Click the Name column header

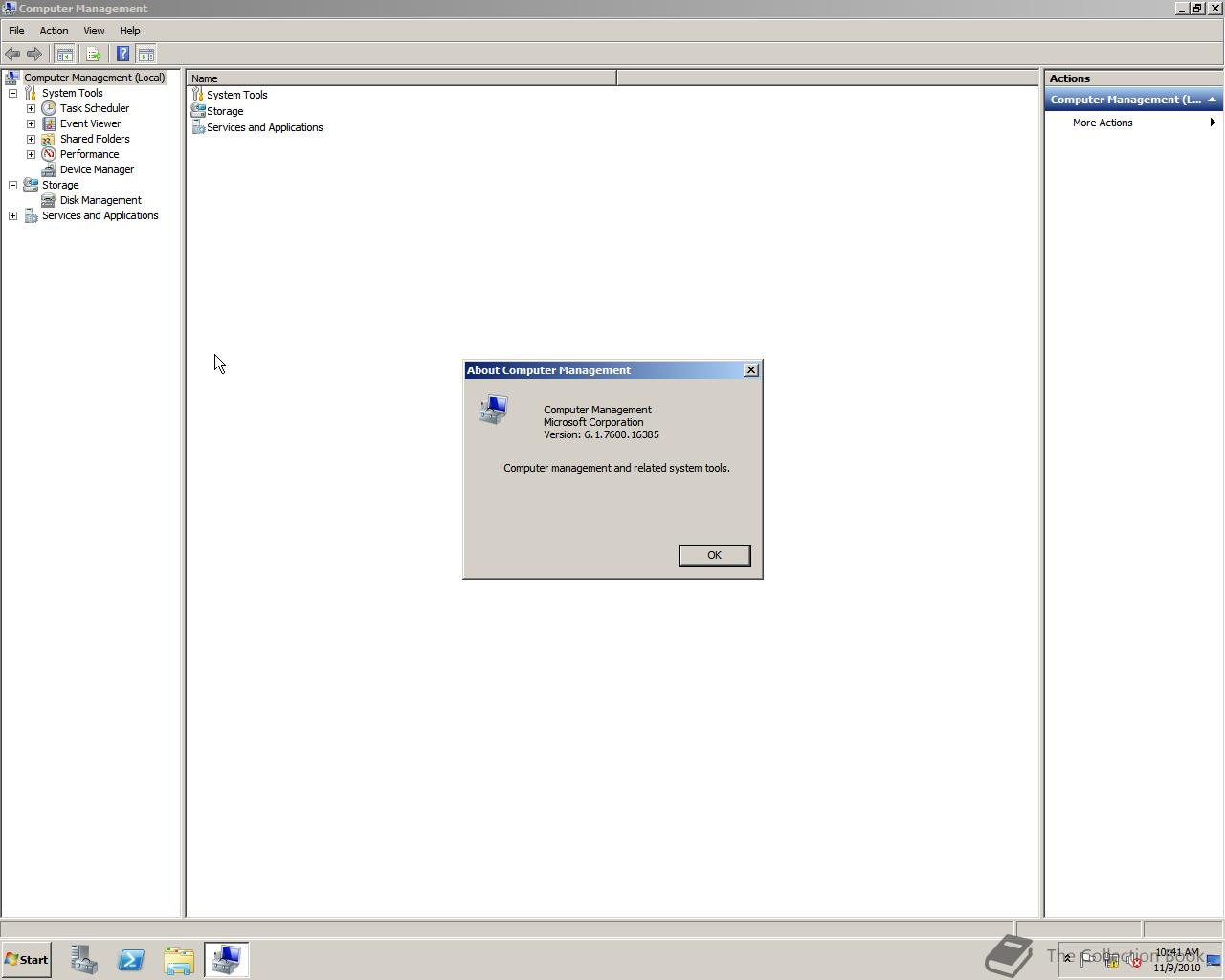coord(402,78)
